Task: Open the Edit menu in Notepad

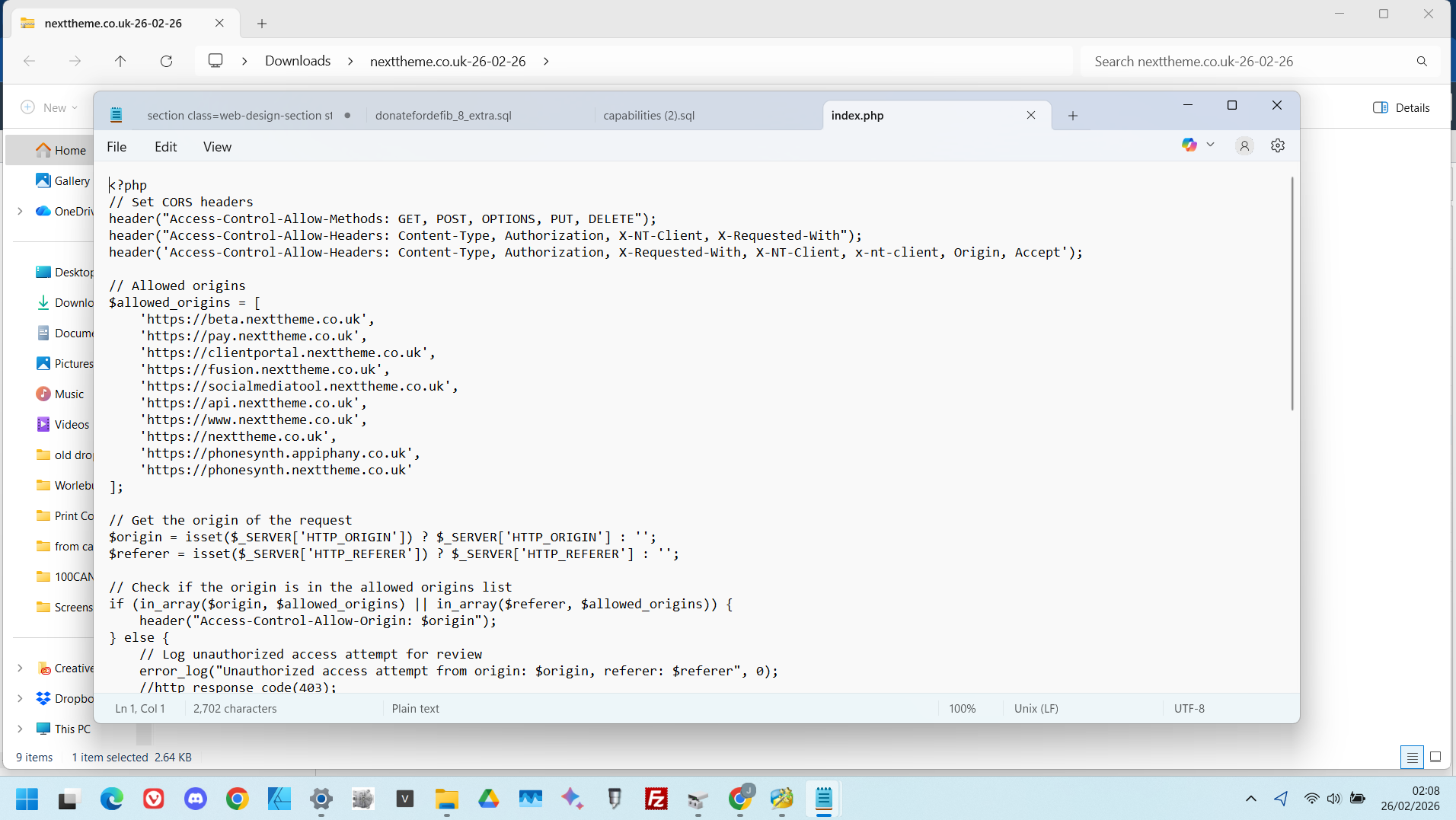Action: point(165,147)
